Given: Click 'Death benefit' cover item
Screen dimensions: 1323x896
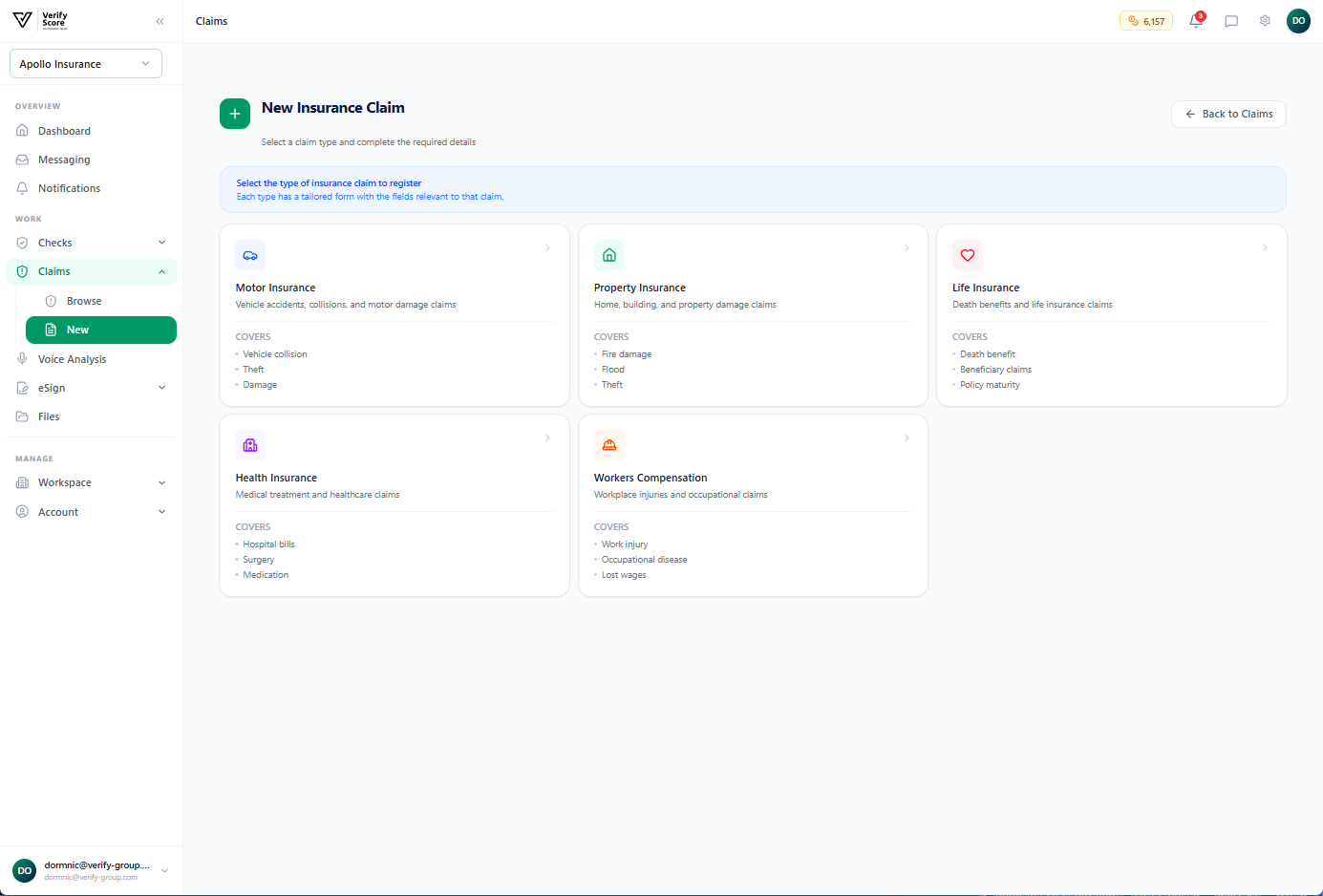Looking at the screenshot, I should (988, 354).
